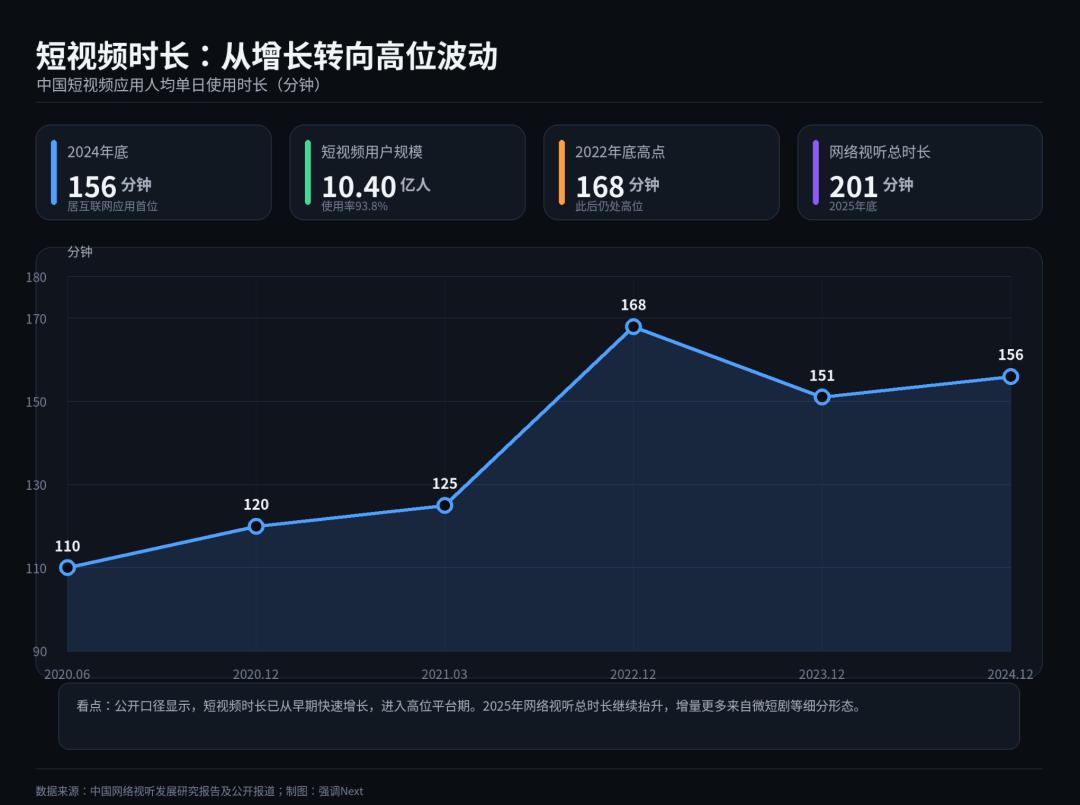This screenshot has width=1080, height=805.
Task: Click the purple accent bar beside 网络视听总时长
Action: (816, 172)
